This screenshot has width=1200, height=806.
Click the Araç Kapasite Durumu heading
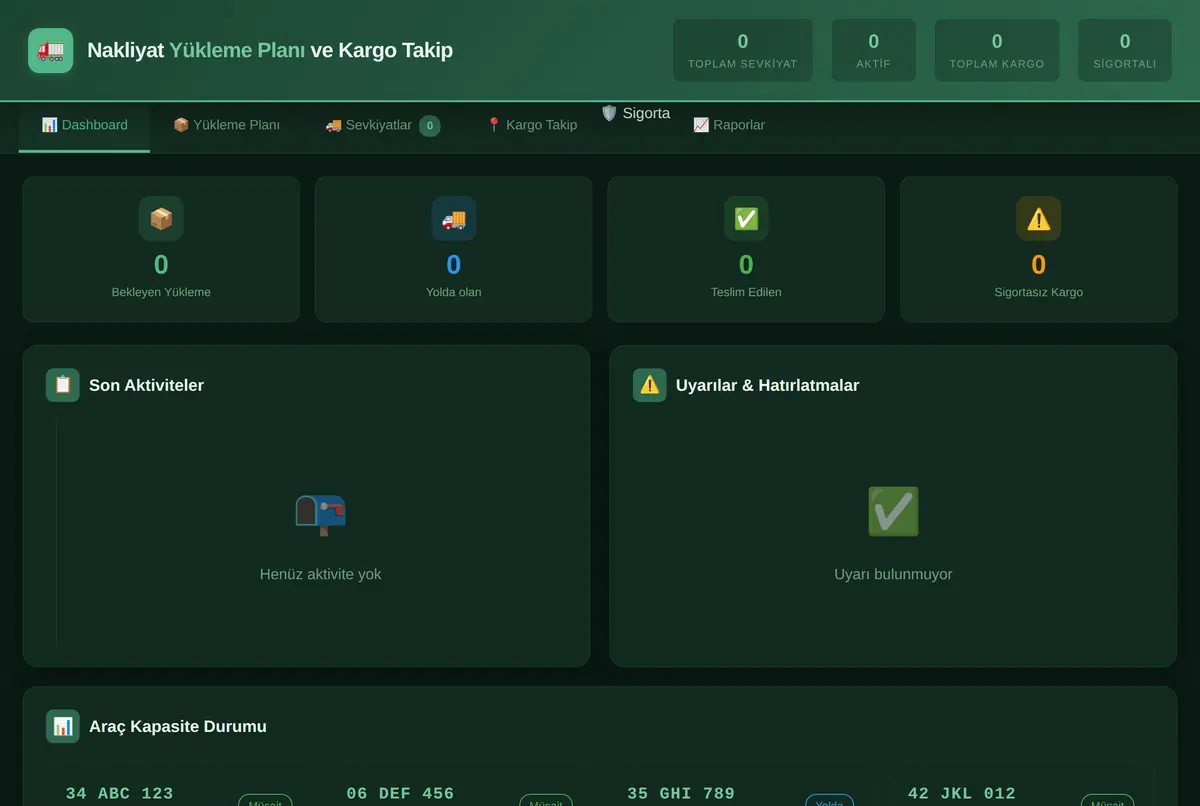click(x=178, y=726)
